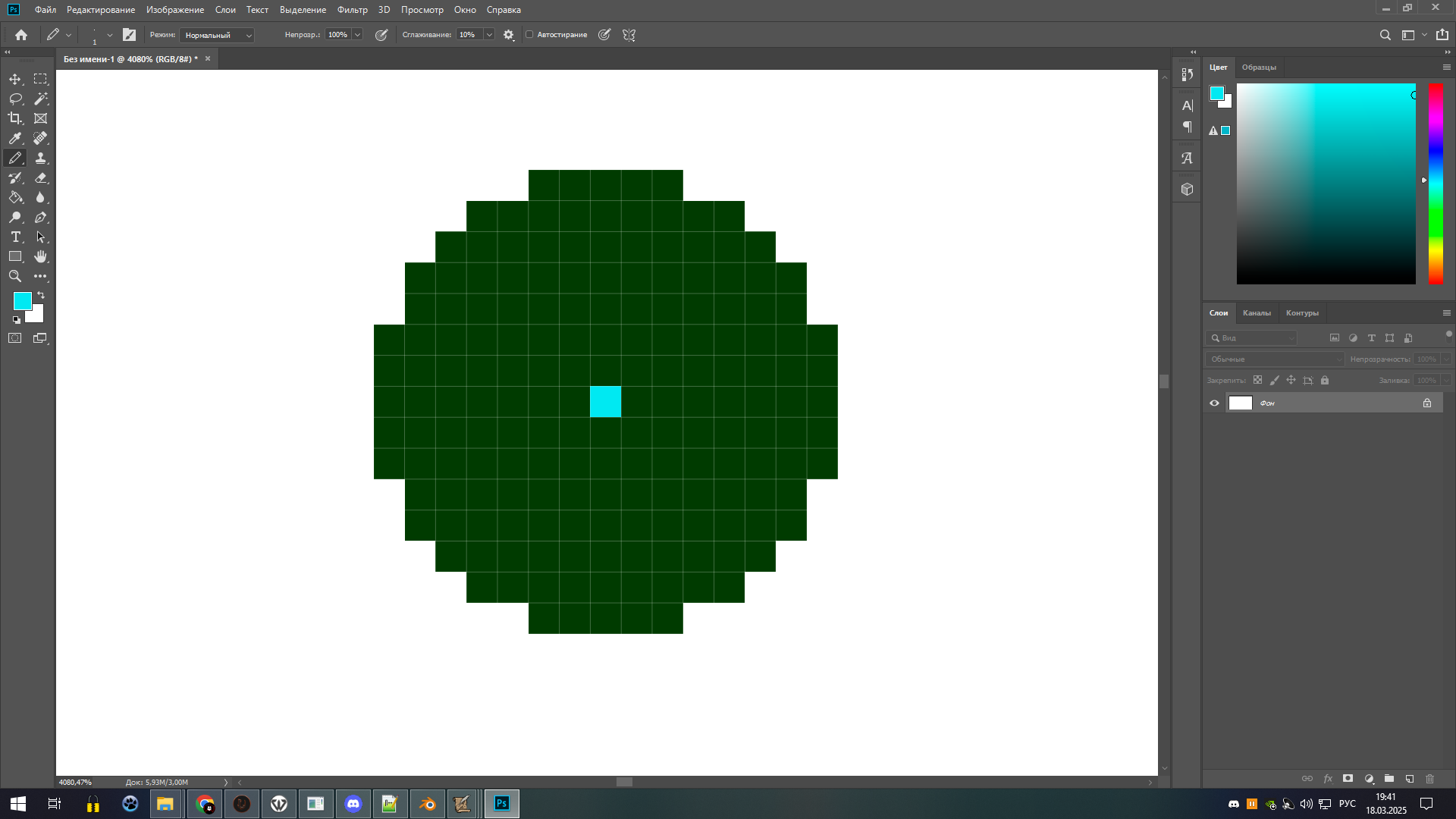Select the Type tool
Image resolution: width=1456 pixels, height=819 pixels.
(x=15, y=237)
